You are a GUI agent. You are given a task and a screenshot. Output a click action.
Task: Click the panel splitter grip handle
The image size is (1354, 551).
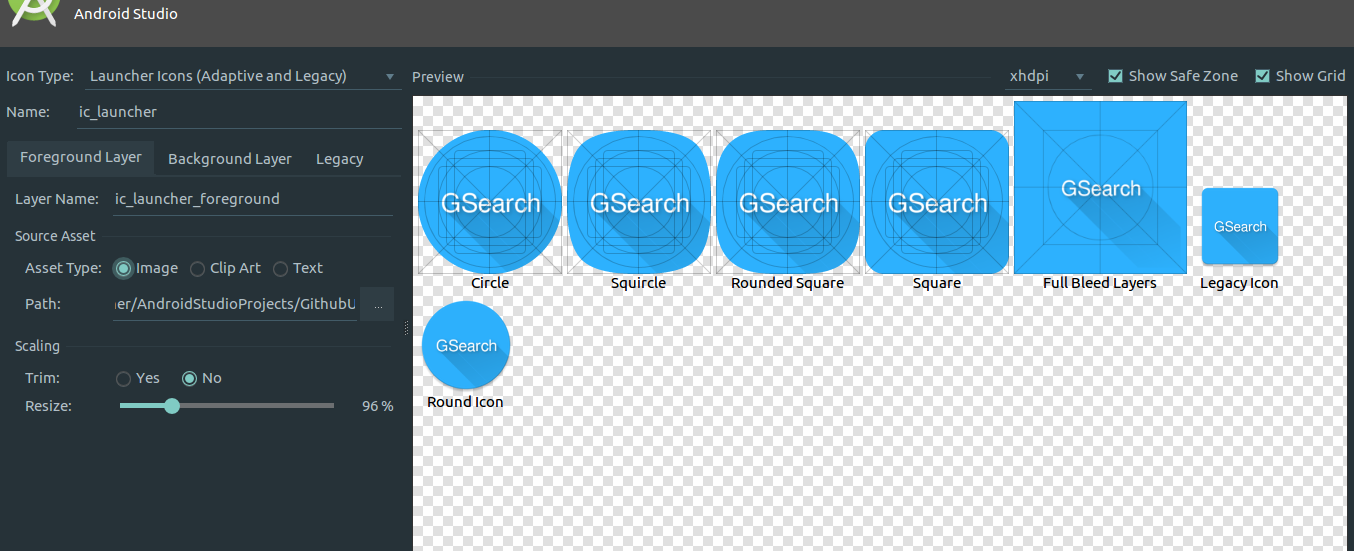pyautogui.click(x=406, y=328)
